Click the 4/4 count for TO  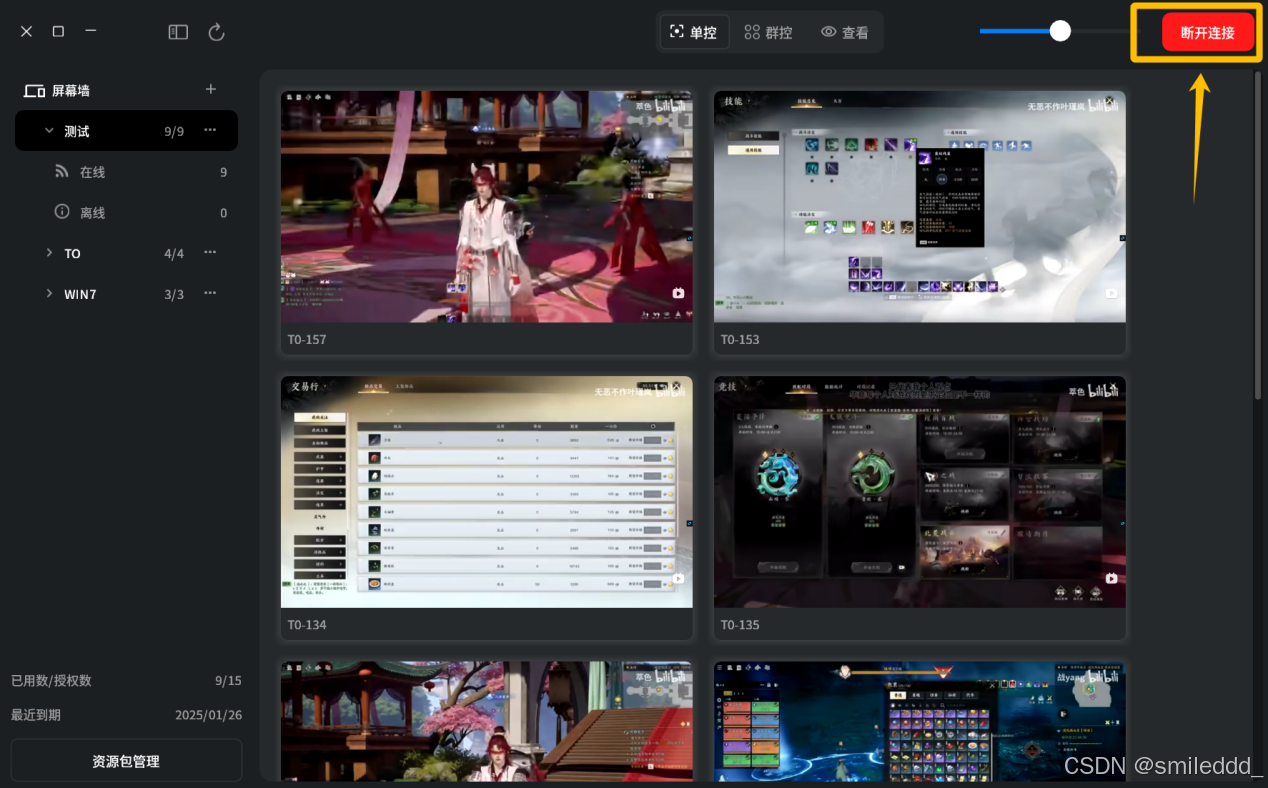pos(174,254)
